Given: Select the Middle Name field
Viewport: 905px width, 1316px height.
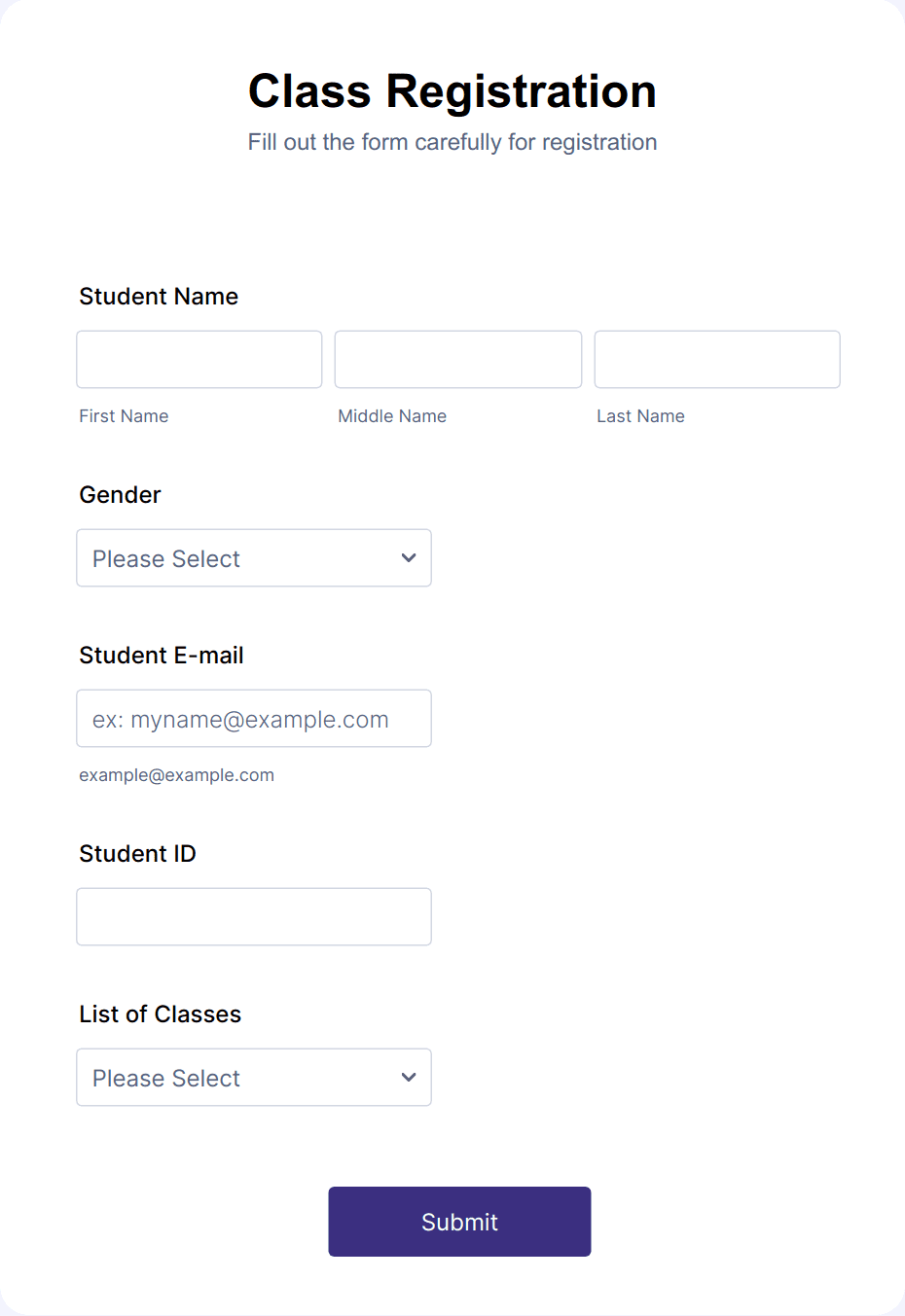Looking at the screenshot, I should coord(457,359).
